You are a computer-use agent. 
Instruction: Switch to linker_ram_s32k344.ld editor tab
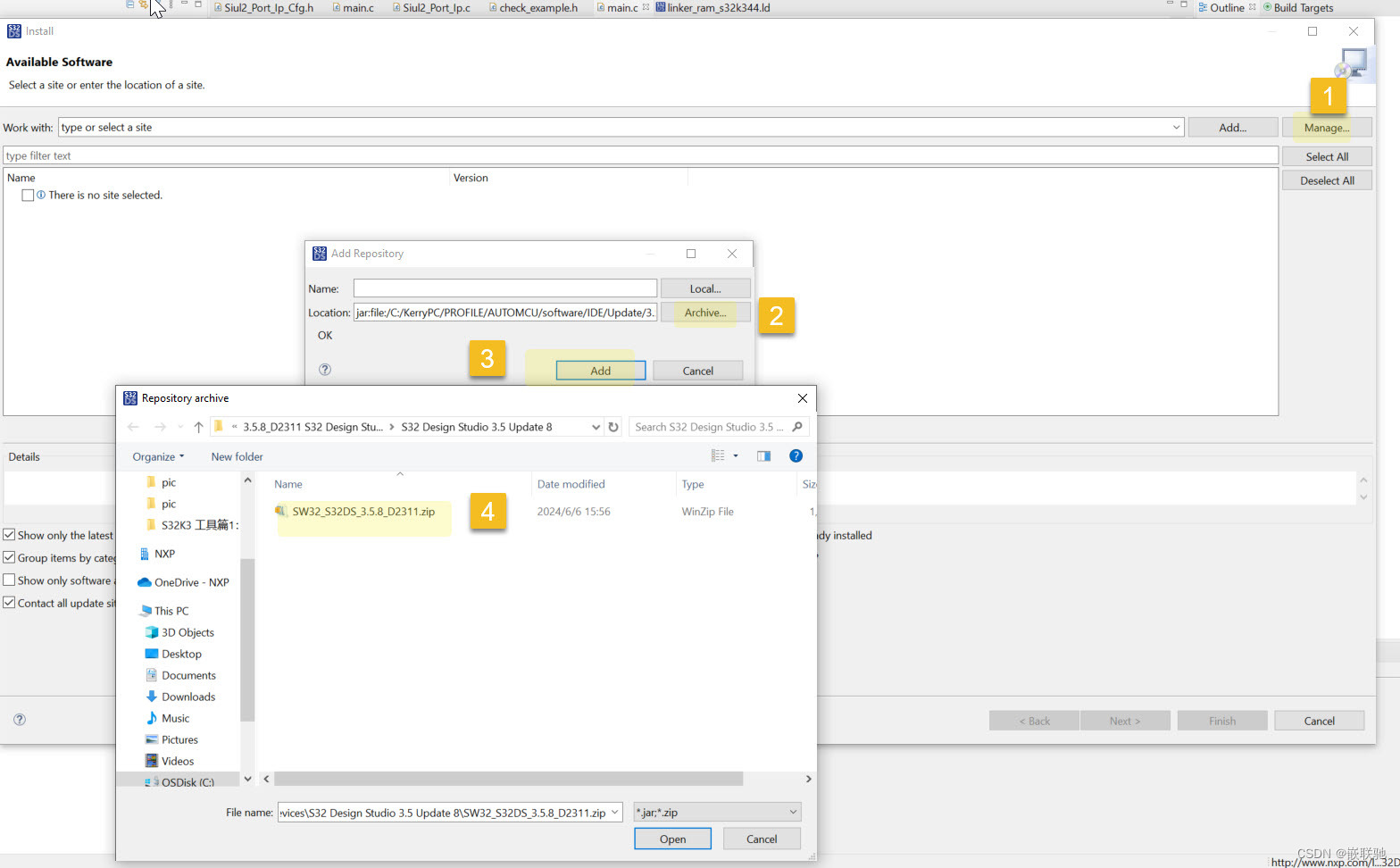pyautogui.click(x=712, y=7)
